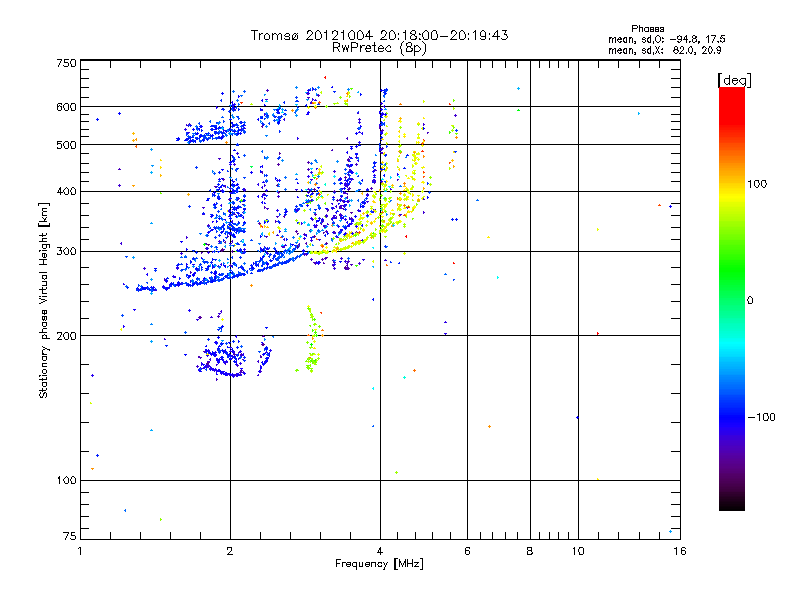This screenshot has height=600, width=800.
Task: Click the x-axis tick label '1'
Action: pos(80,551)
